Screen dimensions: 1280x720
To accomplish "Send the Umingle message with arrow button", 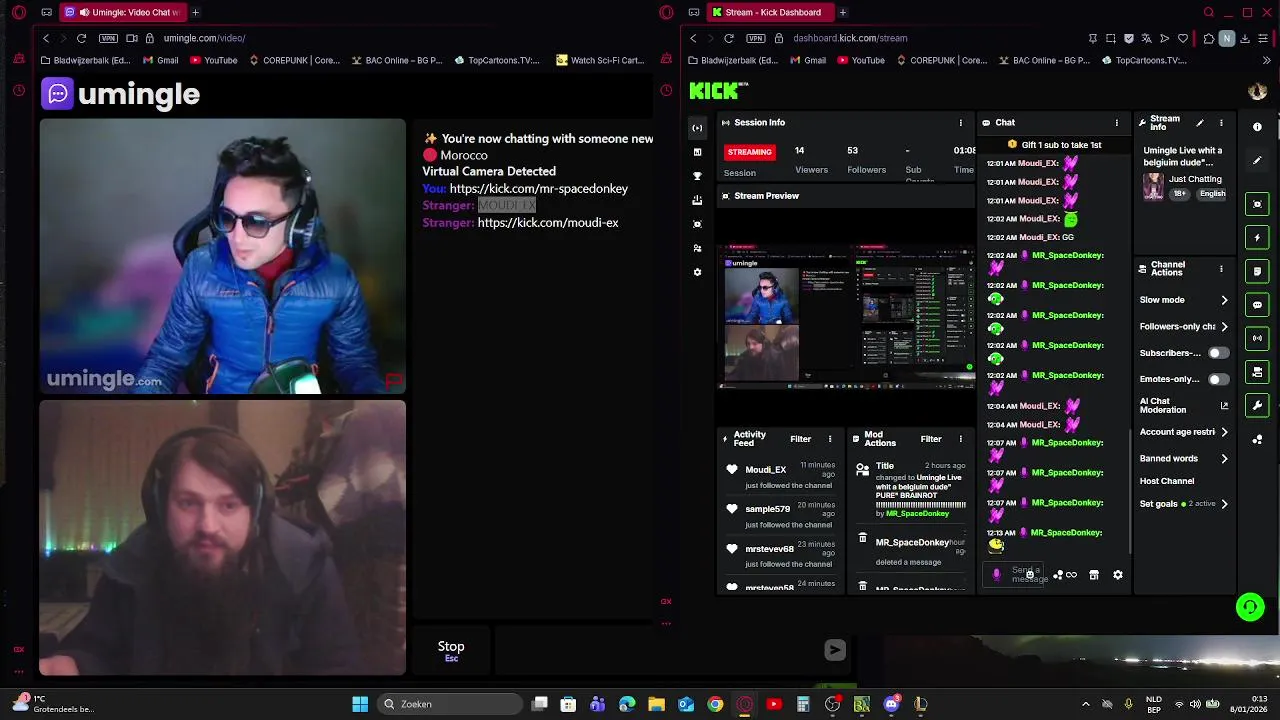I will [x=835, y=650].
